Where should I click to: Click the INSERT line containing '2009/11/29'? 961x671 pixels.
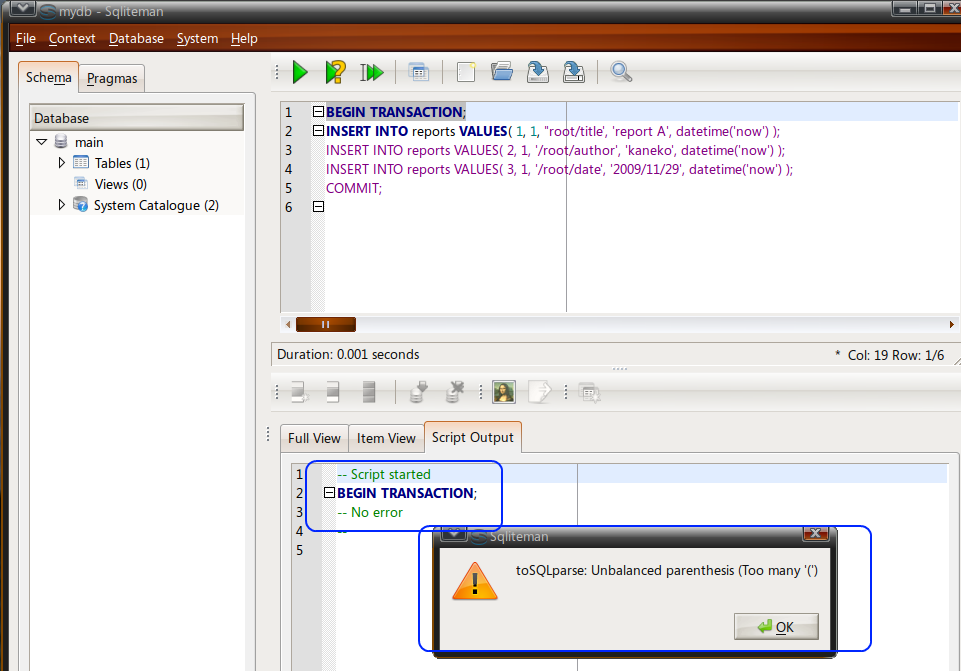click(560, 169)
